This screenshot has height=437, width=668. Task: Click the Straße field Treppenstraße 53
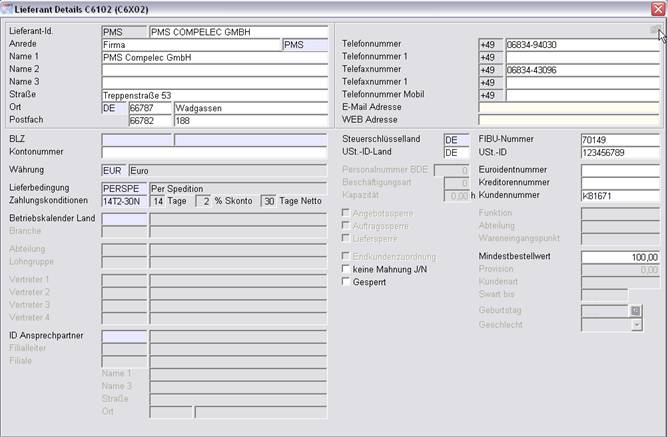coord(214,95)
